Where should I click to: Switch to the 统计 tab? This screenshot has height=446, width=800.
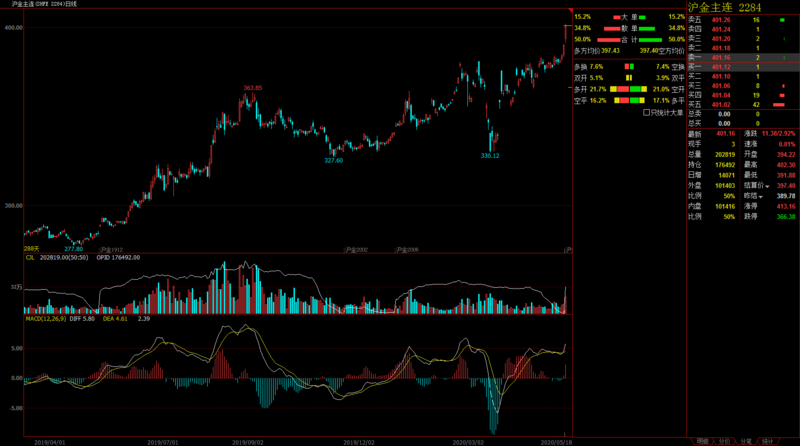(x=767, y=441)
